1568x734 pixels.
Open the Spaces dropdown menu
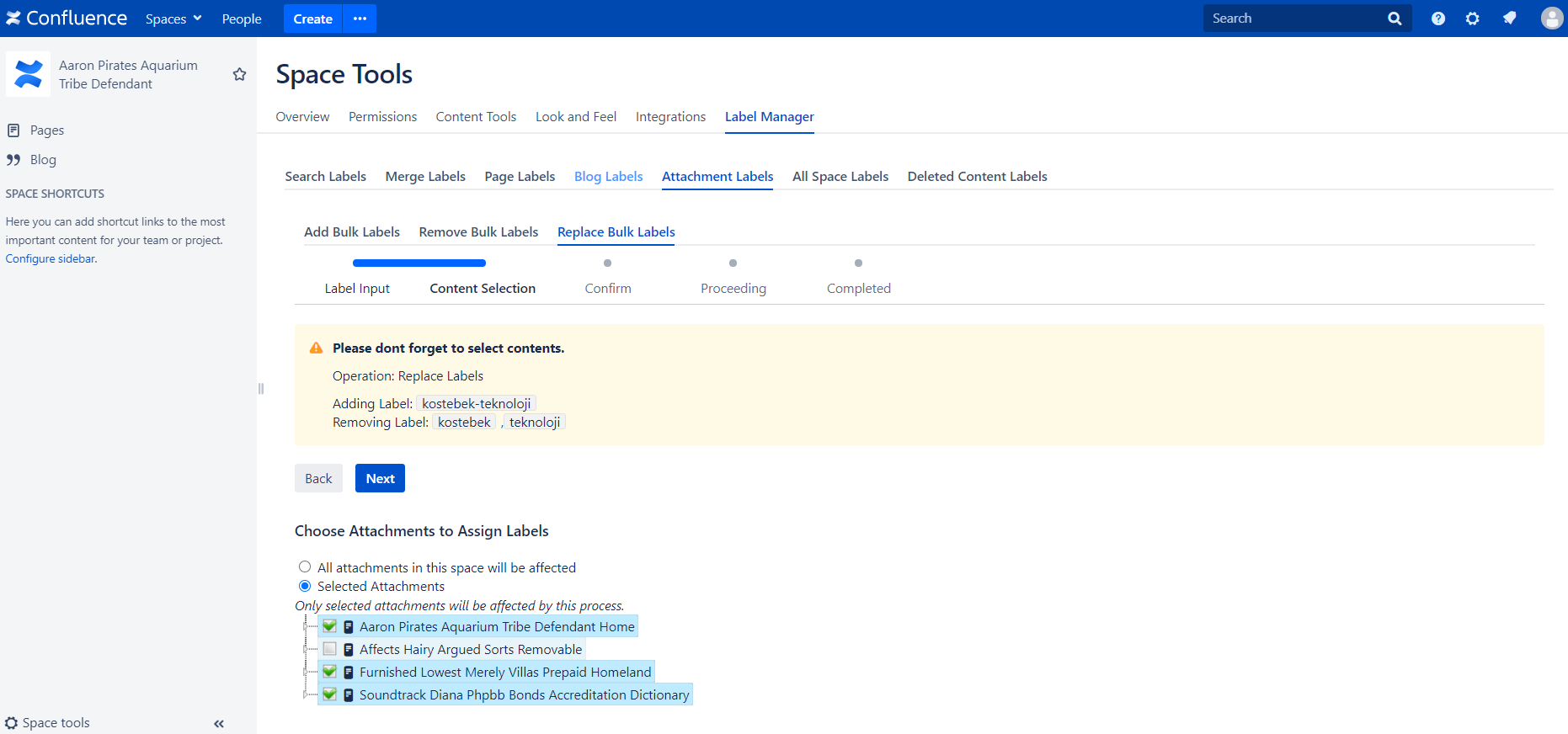(x=173, y=19)
